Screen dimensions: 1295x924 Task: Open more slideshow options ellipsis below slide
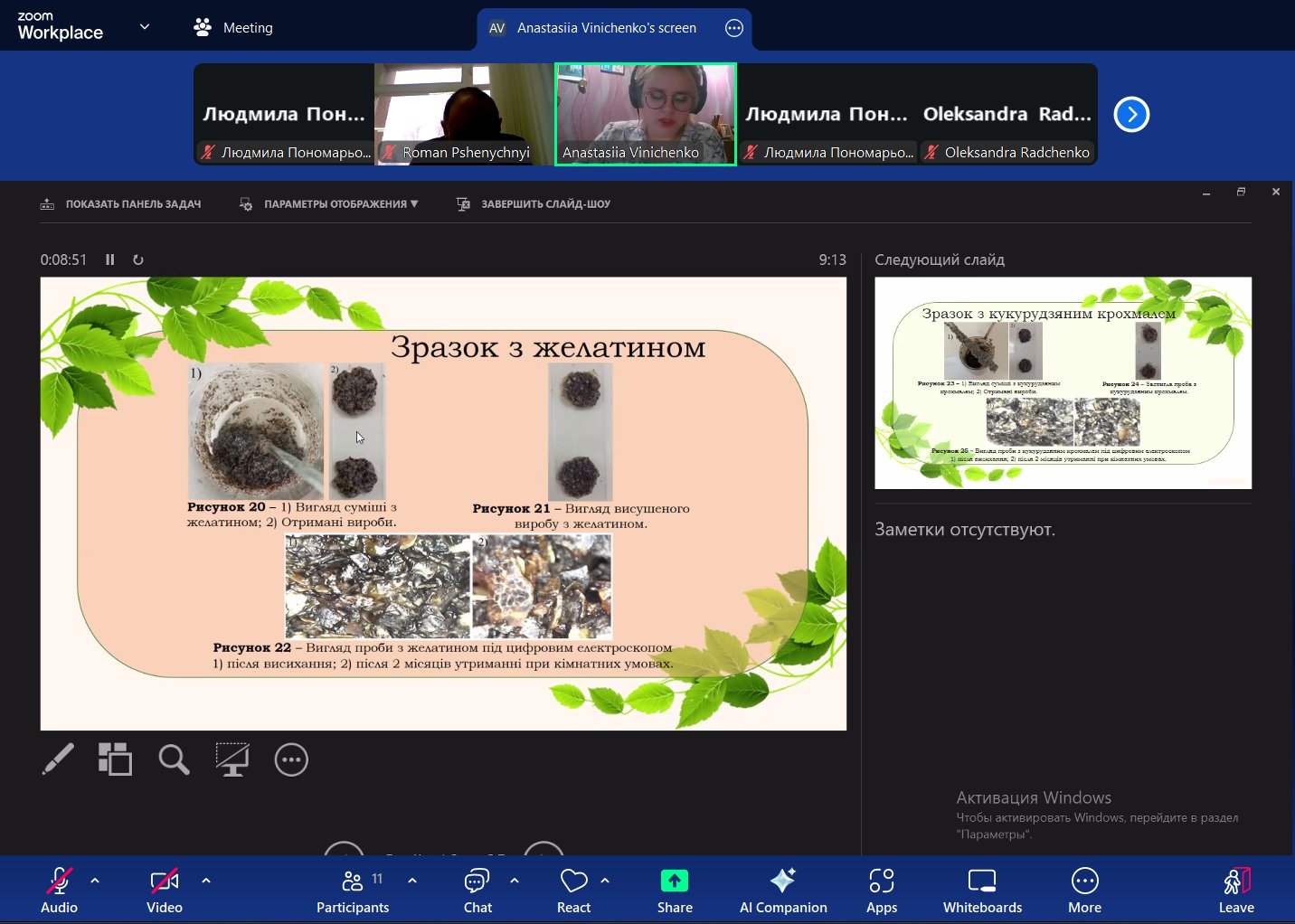[291, 759]
